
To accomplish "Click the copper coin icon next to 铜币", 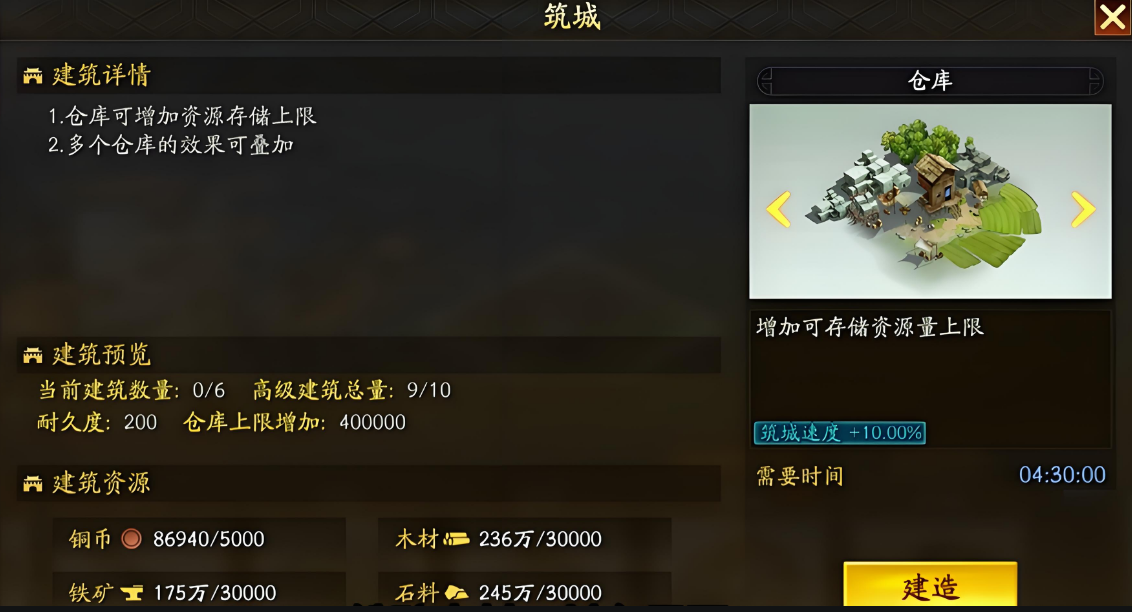I will click(x=131, y=538).
